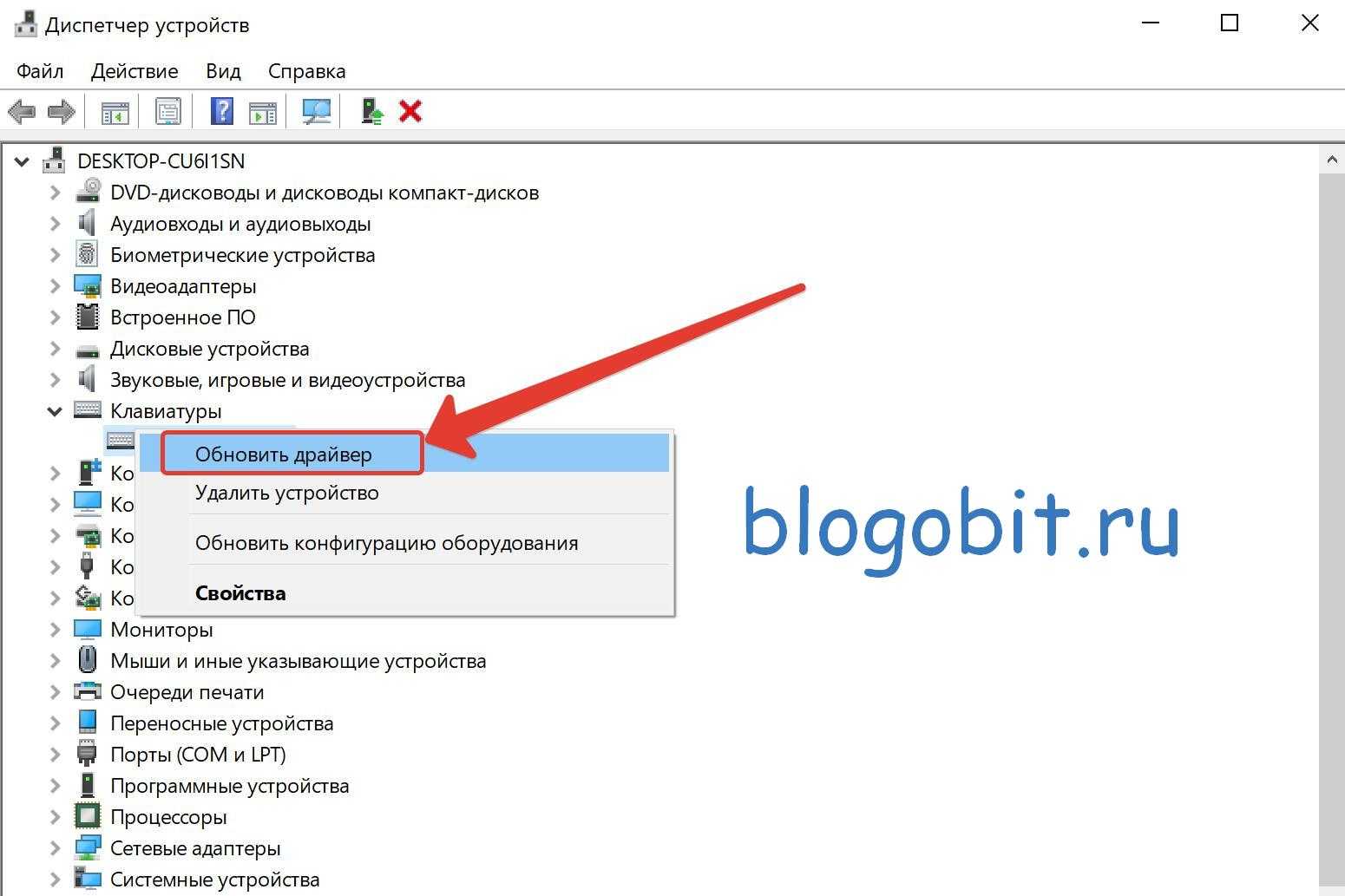Click the Видеоадаптеры display adapter icon

pyautogui.click(x=88, y=285)
